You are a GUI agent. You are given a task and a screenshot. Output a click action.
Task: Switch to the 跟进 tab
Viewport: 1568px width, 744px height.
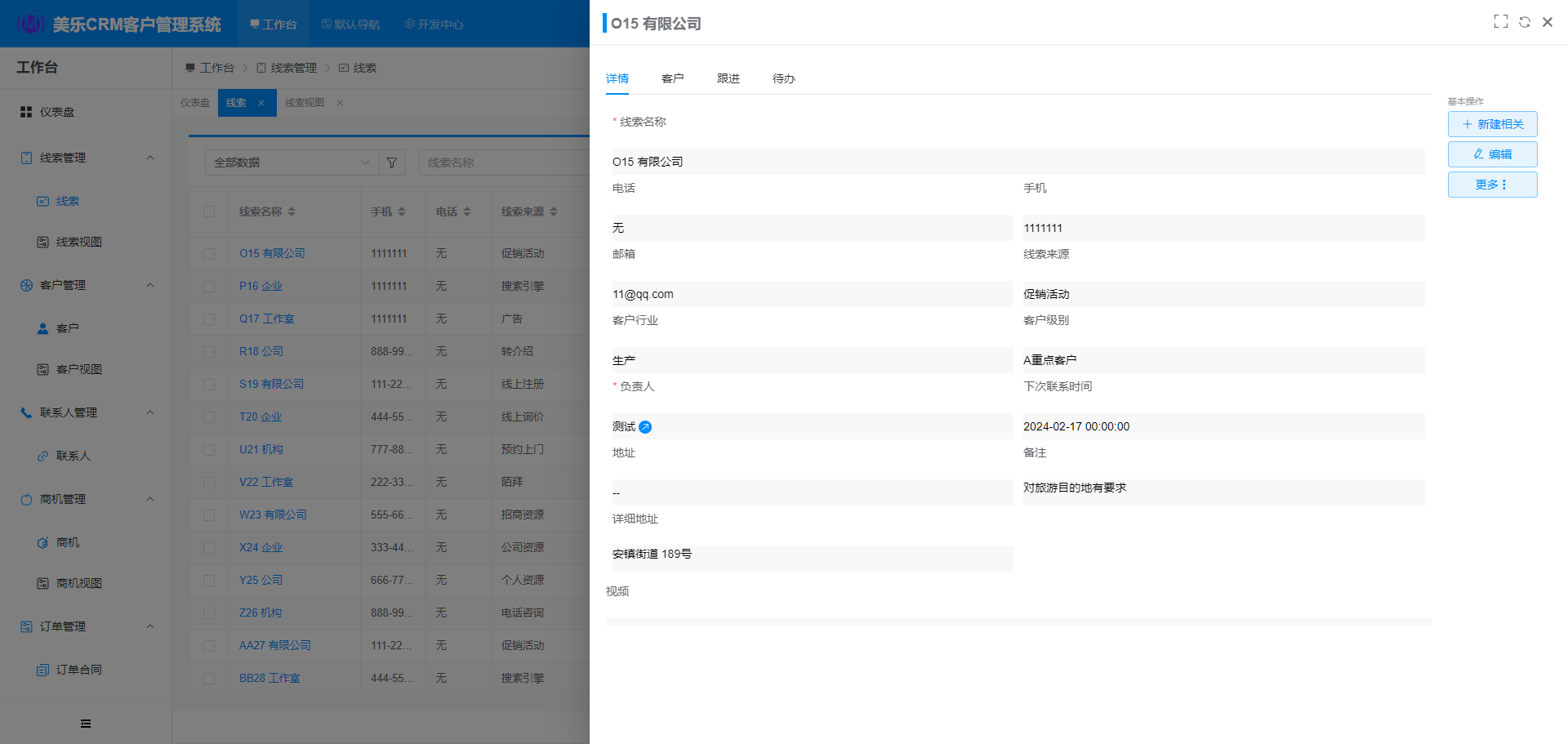coord(728,78)
